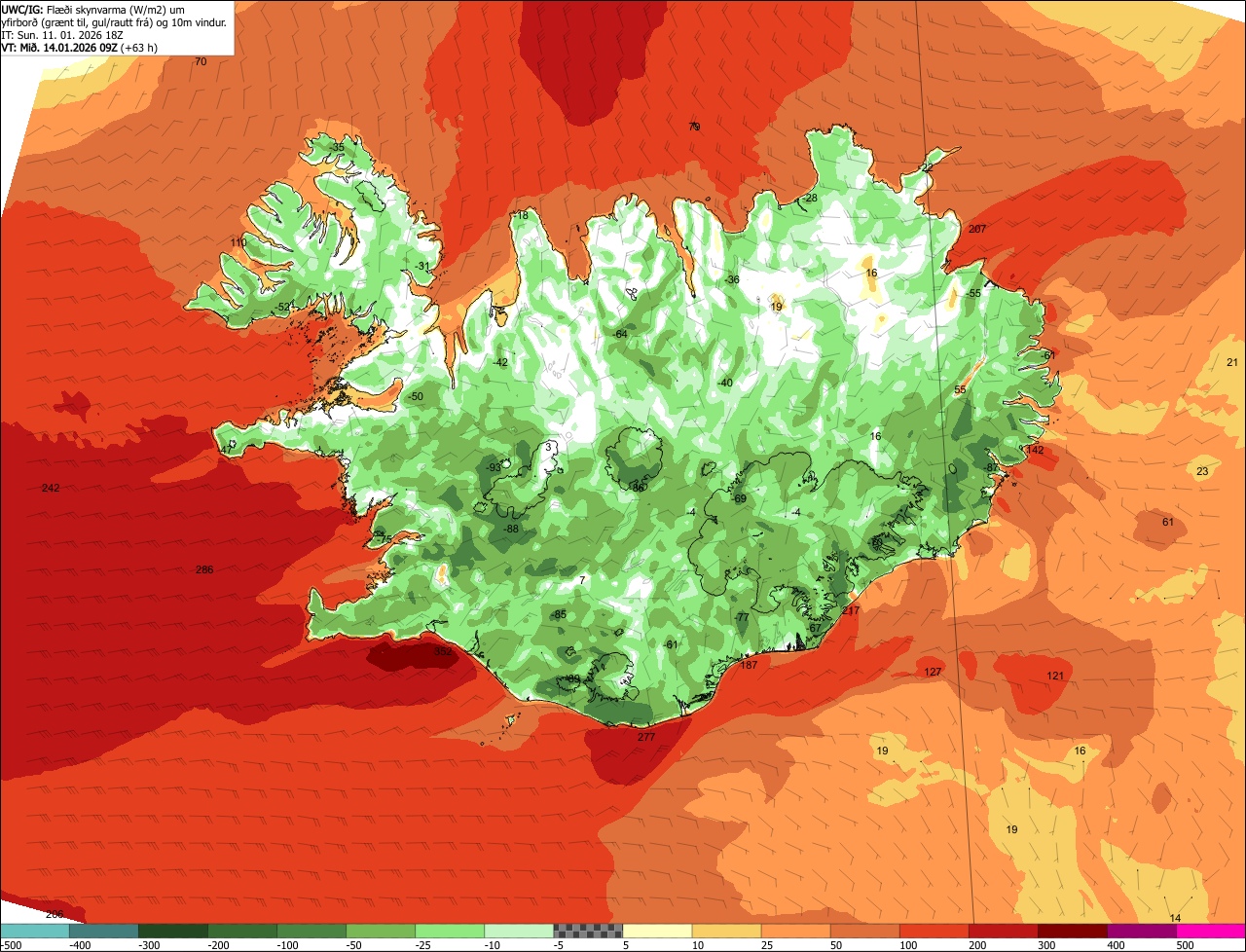Click the value 277 off the south coast
The height and width of the screenshot is (952, 1246).
pos(646,737)
